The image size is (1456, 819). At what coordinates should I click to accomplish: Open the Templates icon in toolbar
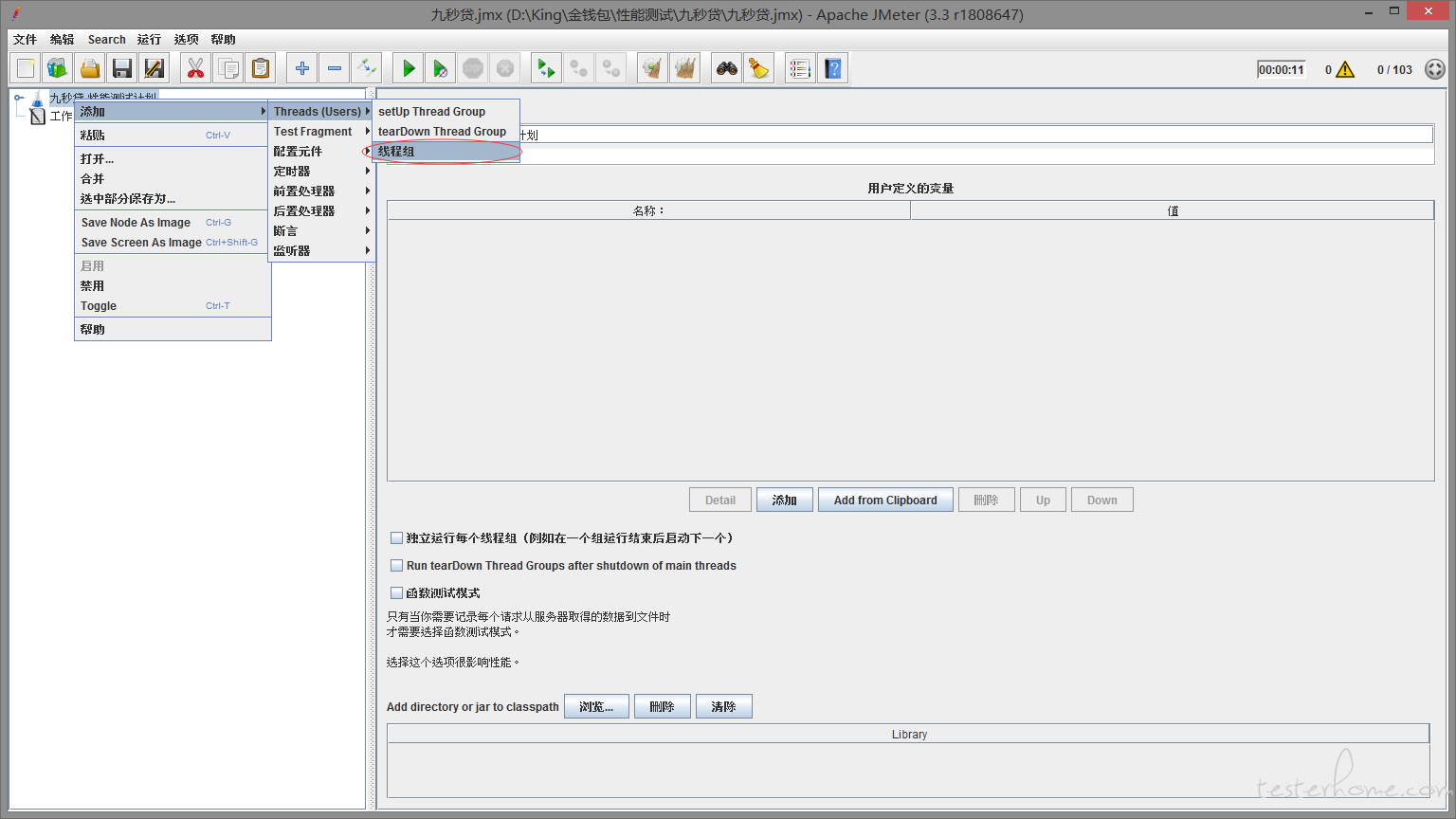click(x=58, y=68)
